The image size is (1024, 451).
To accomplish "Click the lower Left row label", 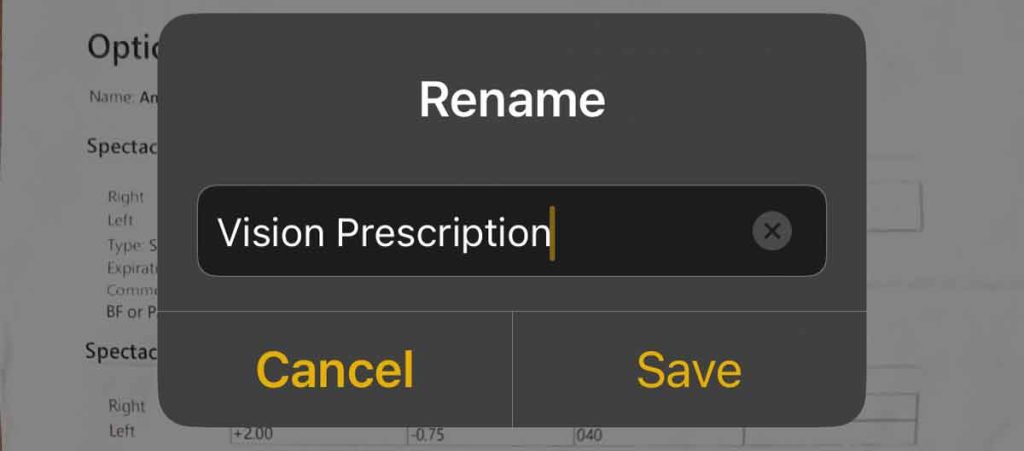I will point(121,431).
